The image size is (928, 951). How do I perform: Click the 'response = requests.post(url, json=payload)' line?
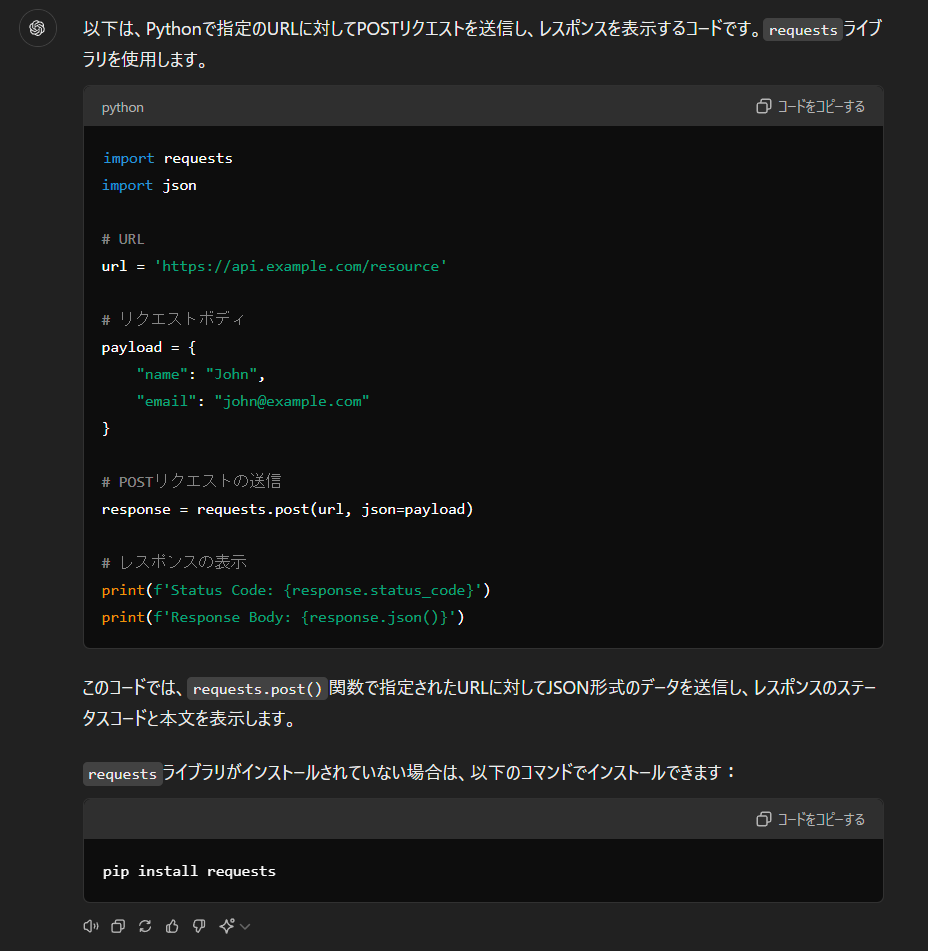point(287,509)
